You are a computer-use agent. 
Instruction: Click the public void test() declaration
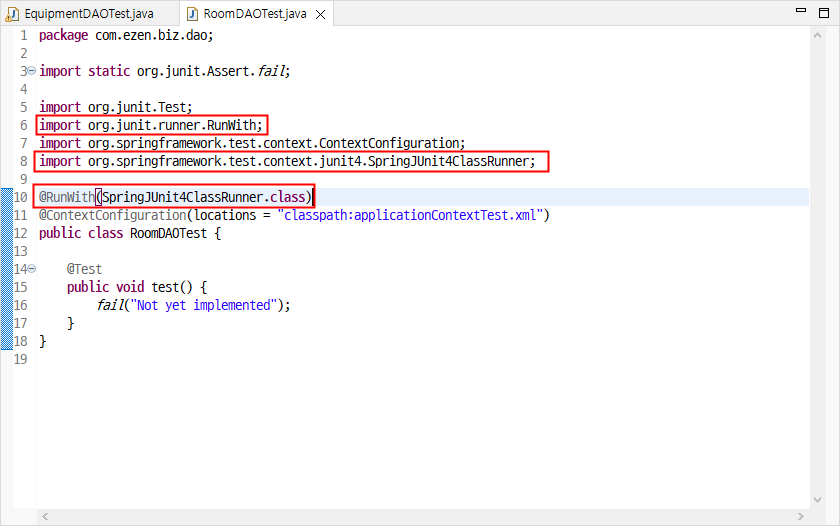(137, 287)
